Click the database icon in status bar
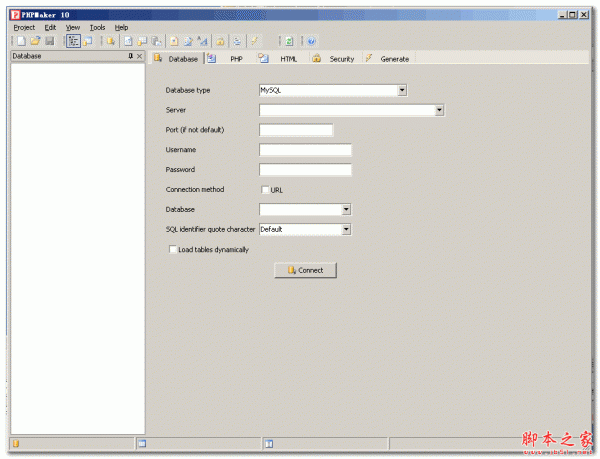 [x=16, y=444]
